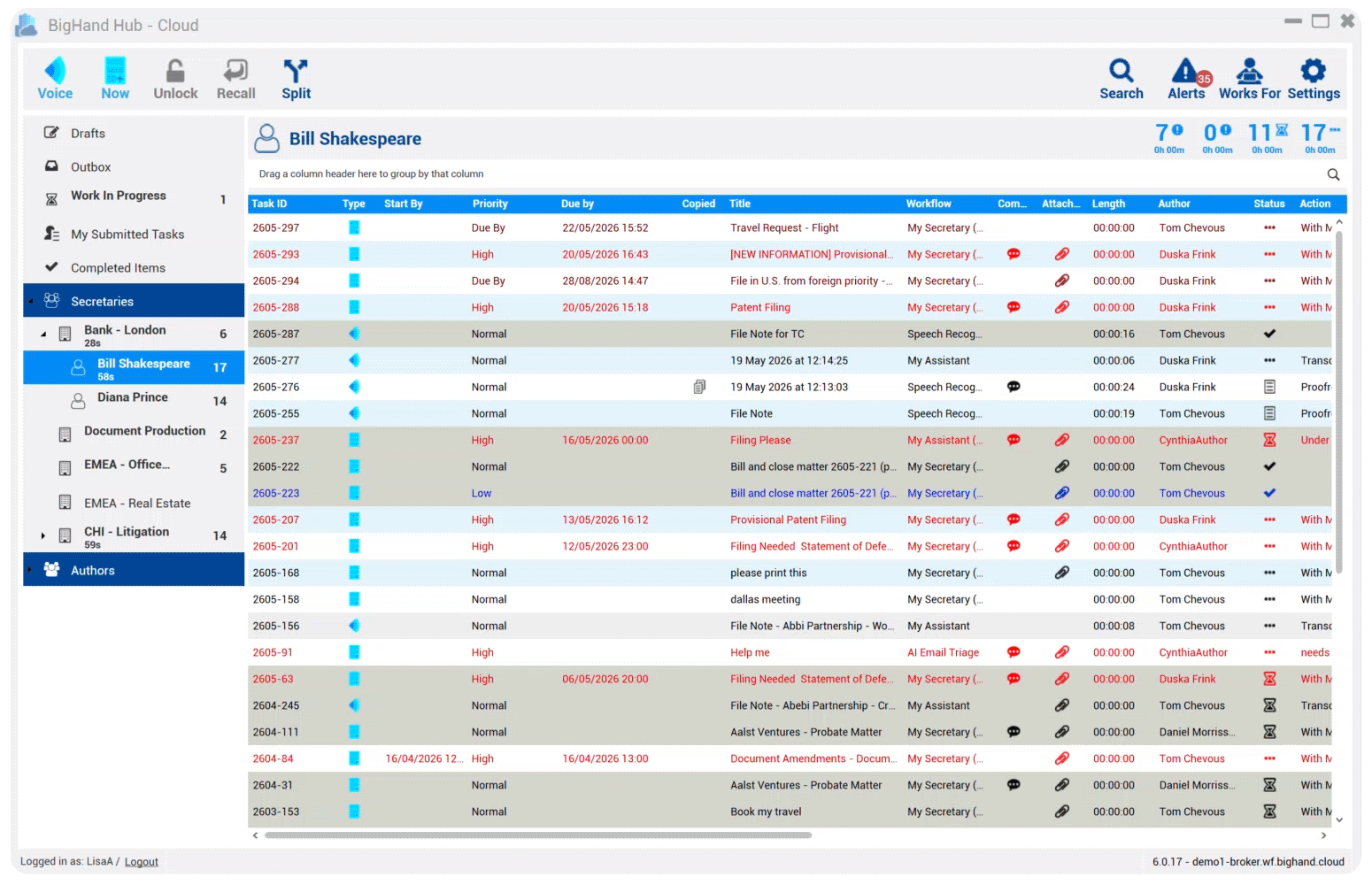Viewport: 1372px width, 885px height.
Task: Open the Settings gear
Action: pyautogui.click(x=1314, y=79)
